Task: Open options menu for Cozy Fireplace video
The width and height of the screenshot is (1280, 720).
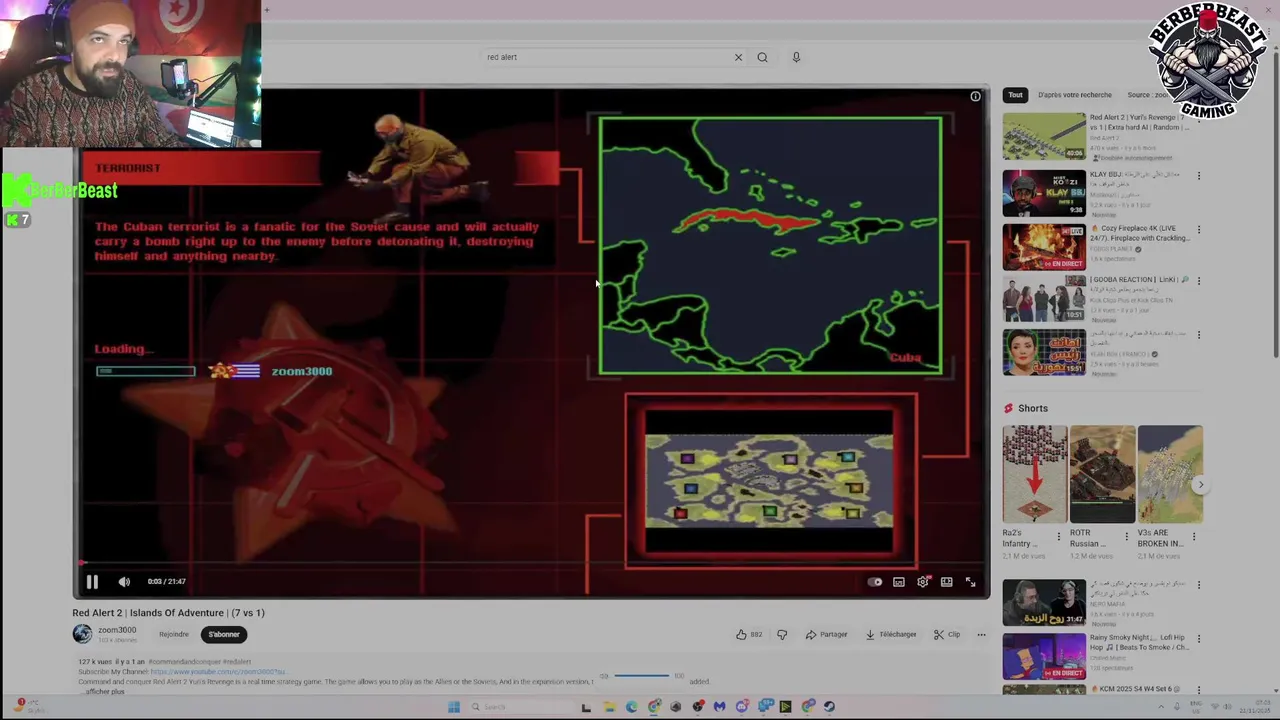Action: tap(1199, 230)
